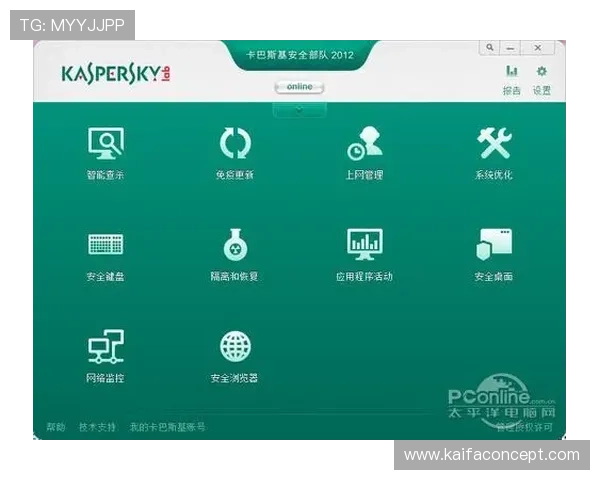This screenshot has height=480, width=600.
Task: Launch 免疫更新 update arrows icon
Action: point(235,143)
